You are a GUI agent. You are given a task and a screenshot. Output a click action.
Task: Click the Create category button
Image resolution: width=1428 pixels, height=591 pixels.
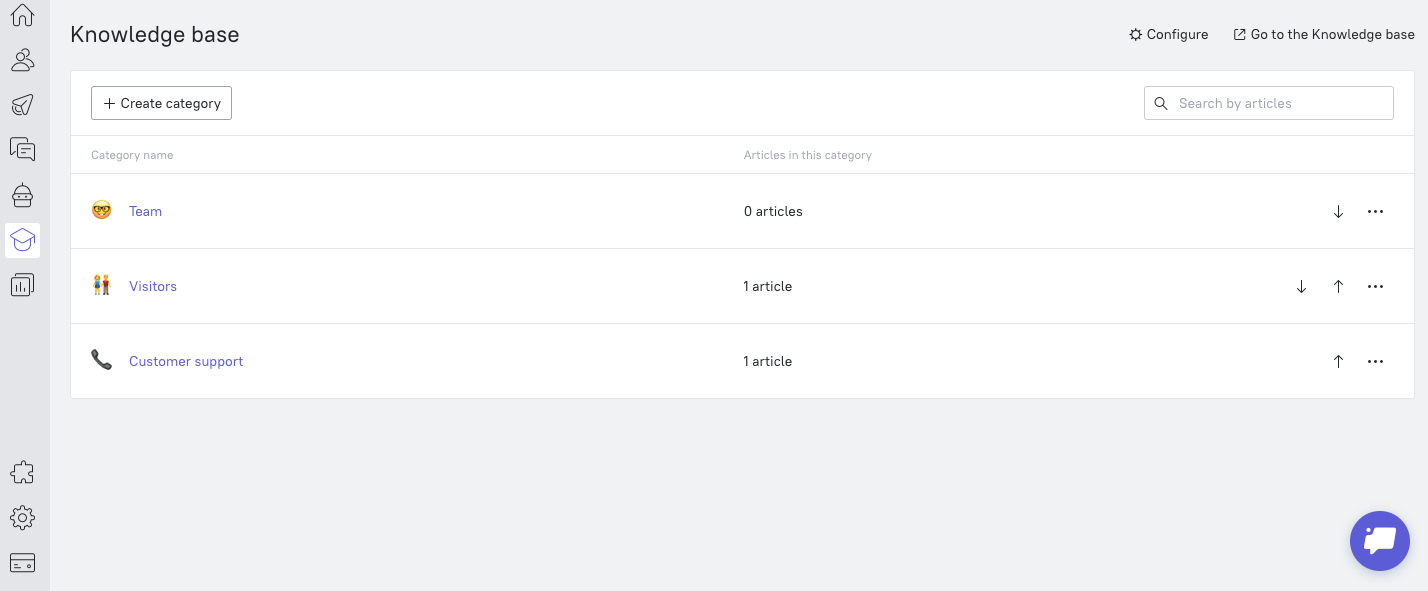[x=161, y=103]
